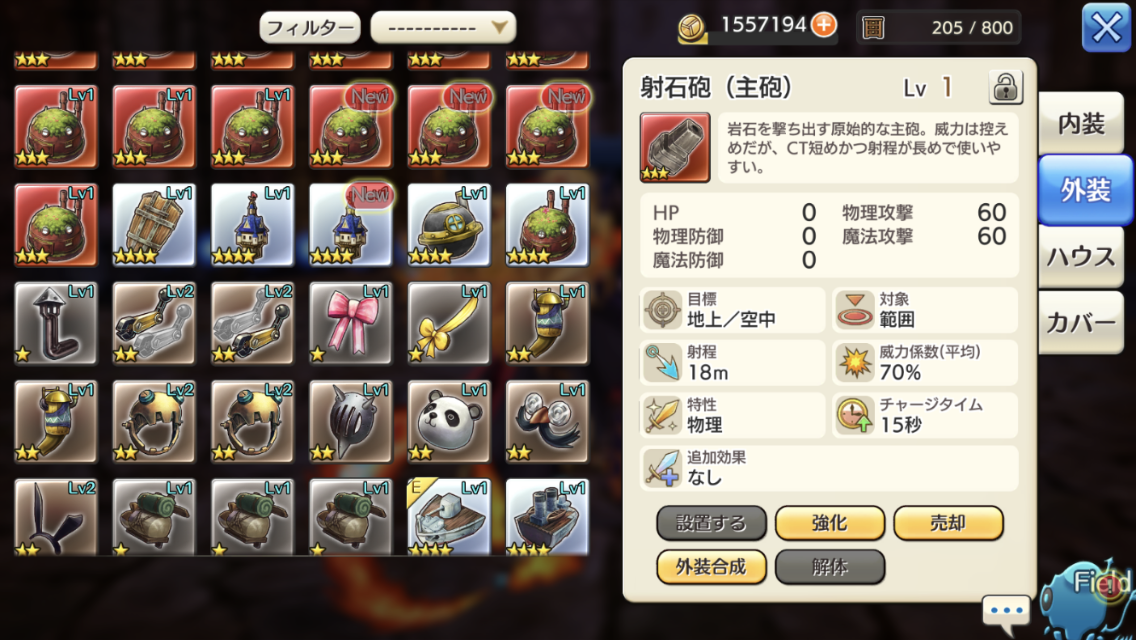
Task: Open the filter dropdown showing dashes
Action: (x=443, y=28)
